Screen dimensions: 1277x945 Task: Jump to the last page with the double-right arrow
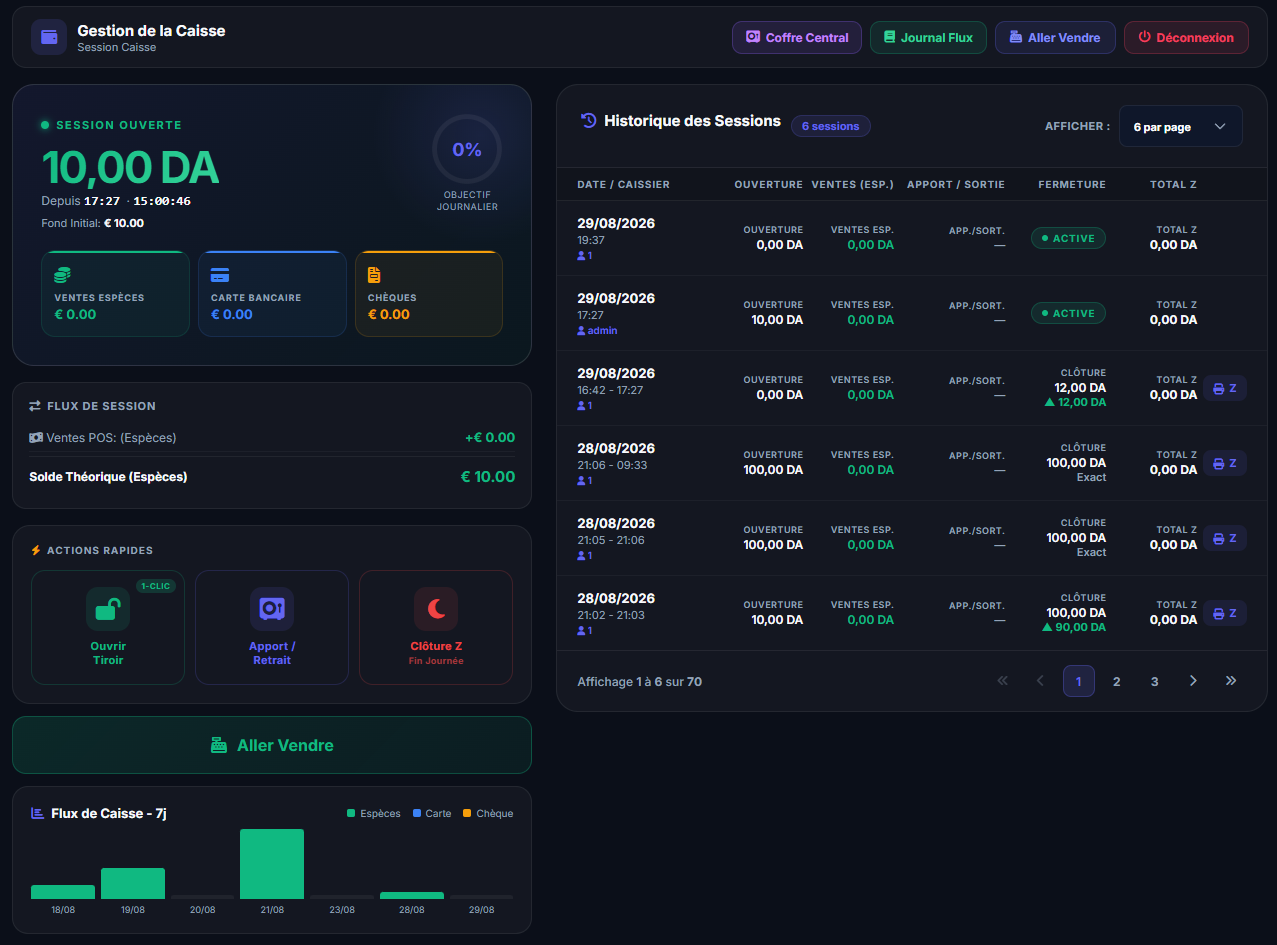(1231, 681)
